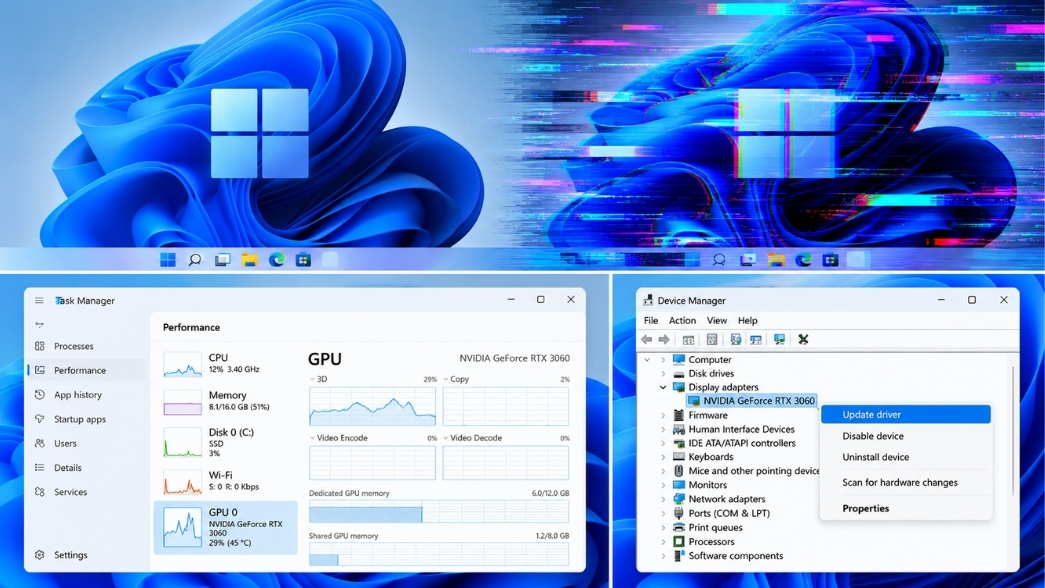Viewport: 1045px width, 588px height.
Task: Open Services page in Task Manager
Action: point(70,492)
